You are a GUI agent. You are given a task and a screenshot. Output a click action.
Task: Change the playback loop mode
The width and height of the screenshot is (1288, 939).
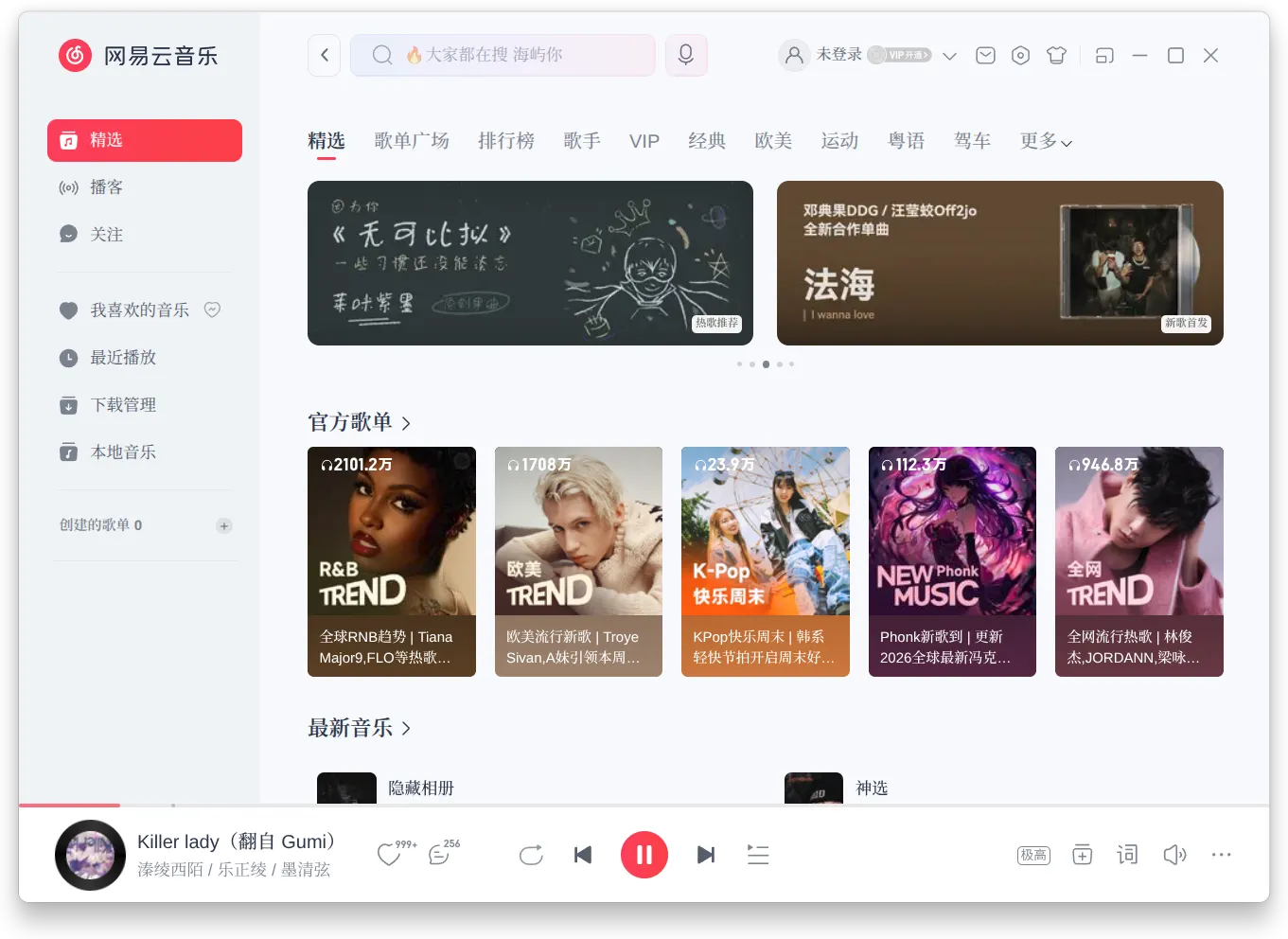coord(531,856)
